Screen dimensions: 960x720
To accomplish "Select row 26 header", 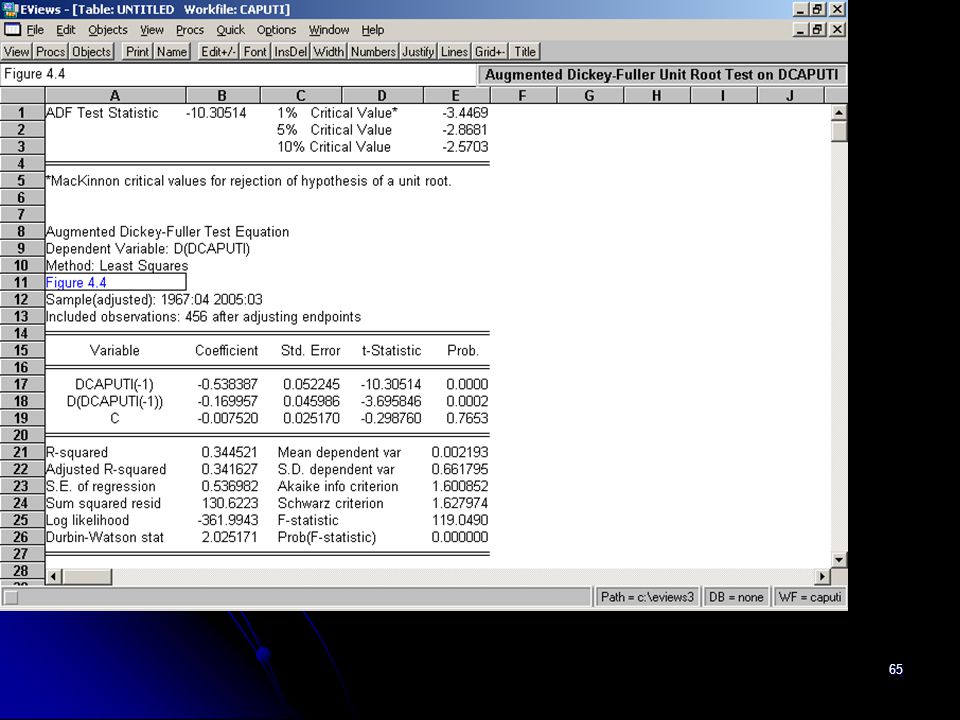I will click(x=22, y=537).
